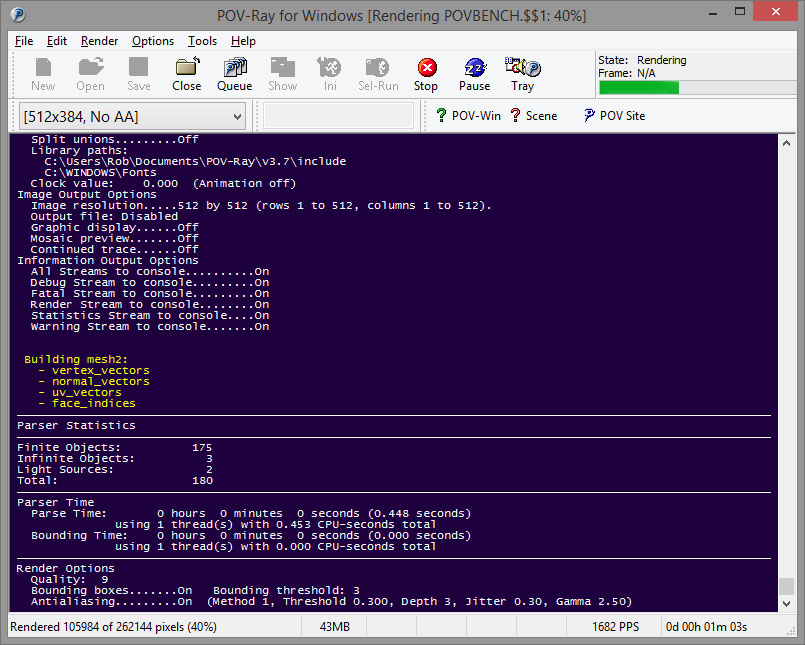Open POV-Win help

tap(468, 116)
